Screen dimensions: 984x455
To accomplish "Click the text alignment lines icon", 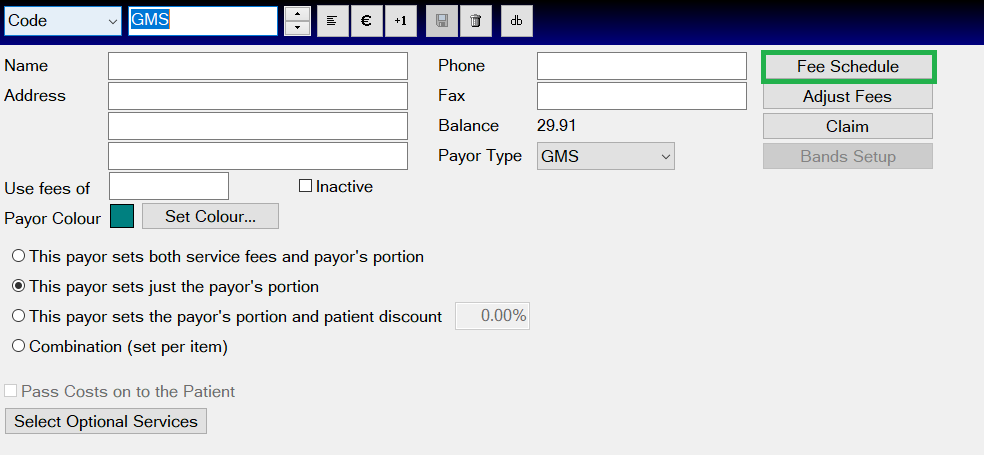I will pos(332,21).
